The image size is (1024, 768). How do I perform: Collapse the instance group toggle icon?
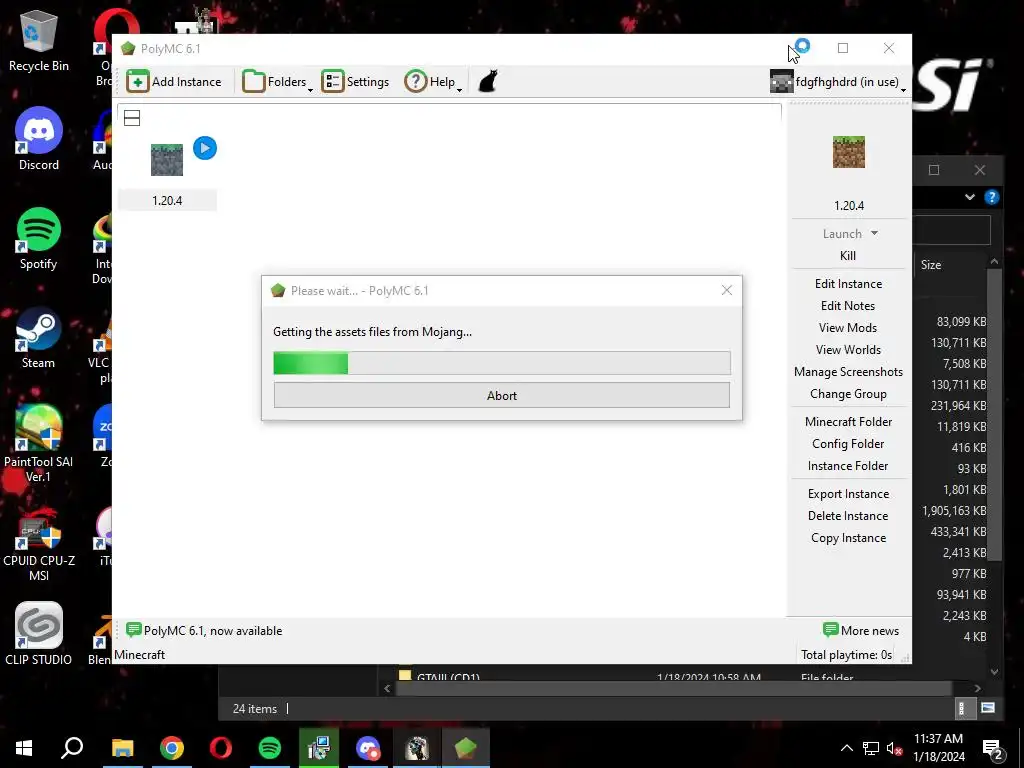132,118
